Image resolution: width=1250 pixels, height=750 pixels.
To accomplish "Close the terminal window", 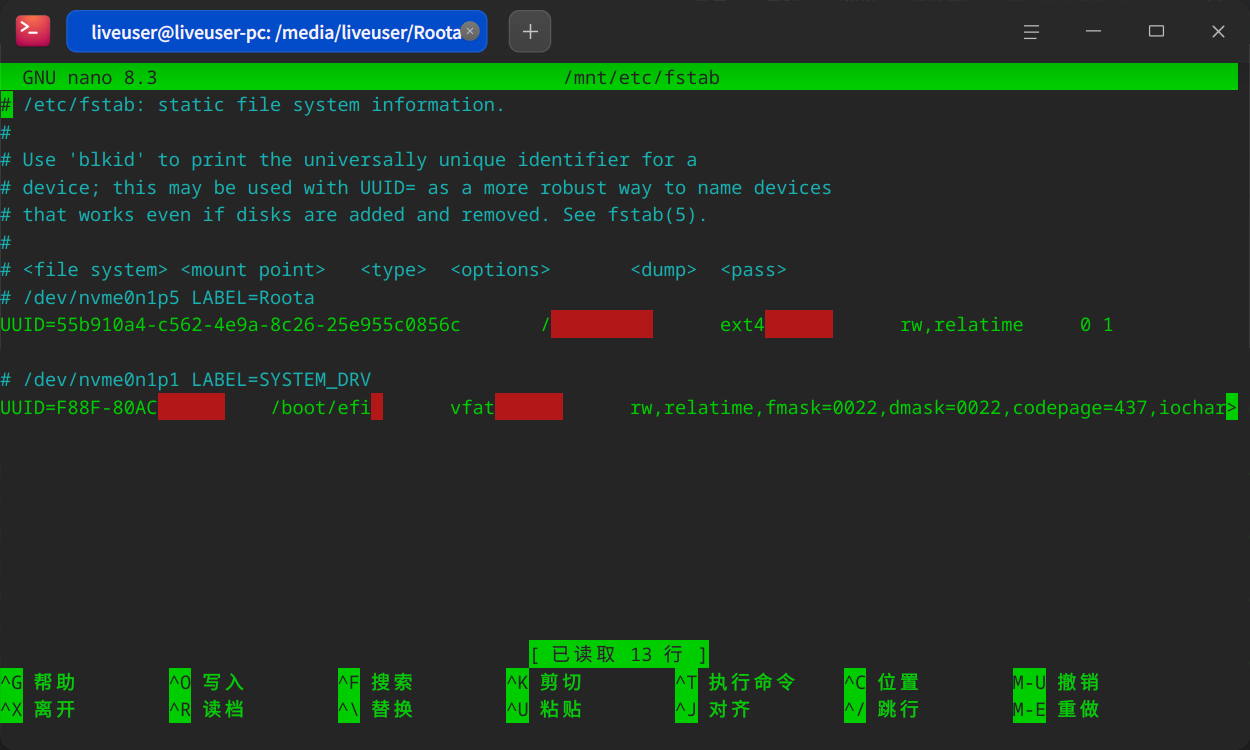I will click(1218, 32).
